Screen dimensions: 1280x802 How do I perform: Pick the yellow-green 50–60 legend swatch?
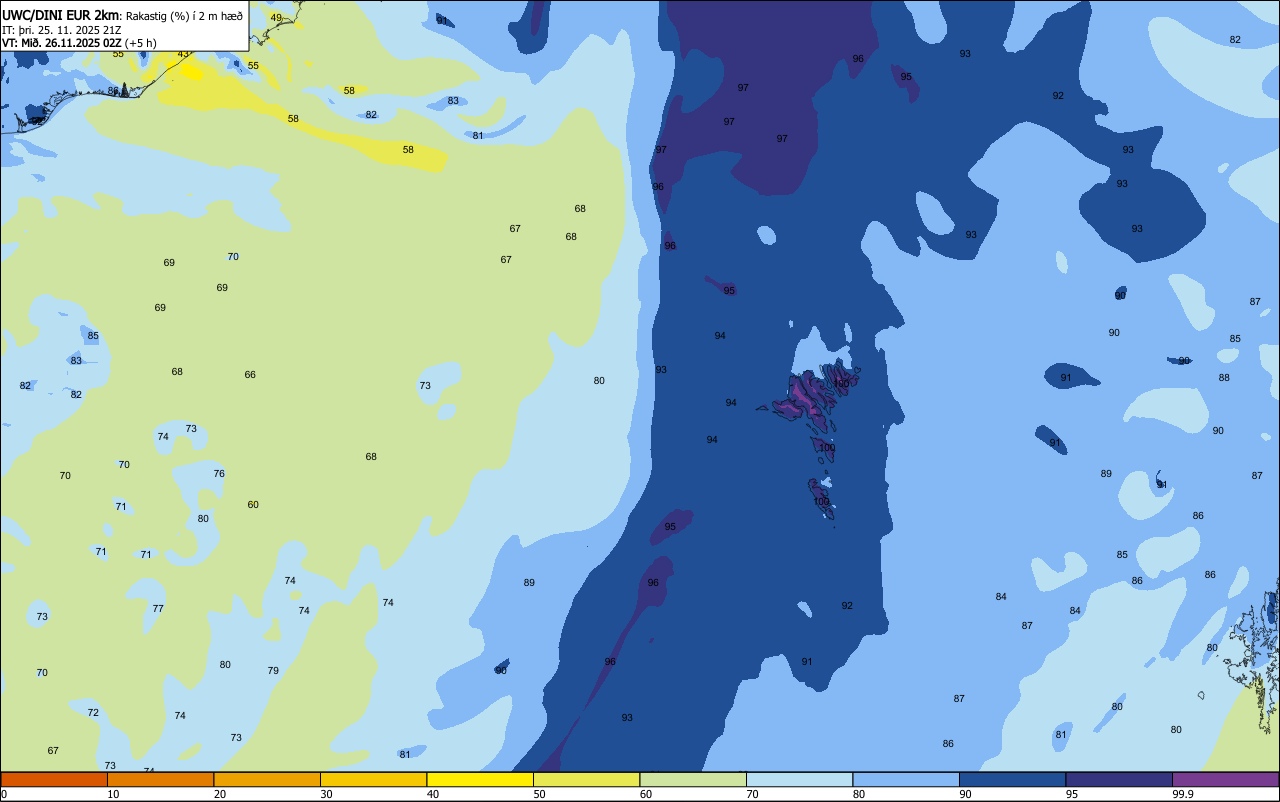tap(586, 779)
